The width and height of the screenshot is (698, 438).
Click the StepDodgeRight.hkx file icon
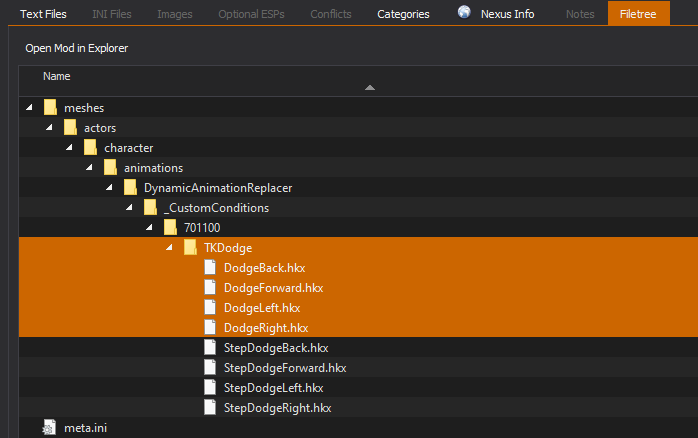click(x=210, y=407)
